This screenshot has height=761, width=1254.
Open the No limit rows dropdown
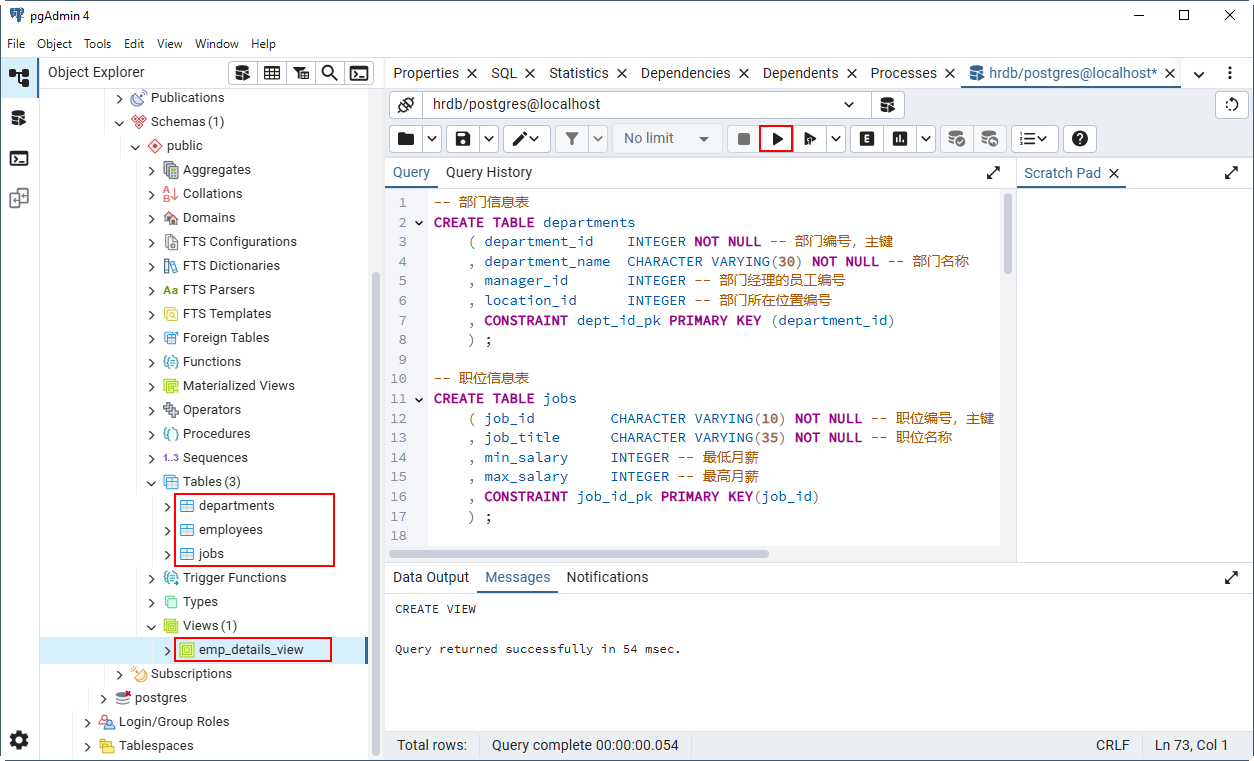(666, 139)
